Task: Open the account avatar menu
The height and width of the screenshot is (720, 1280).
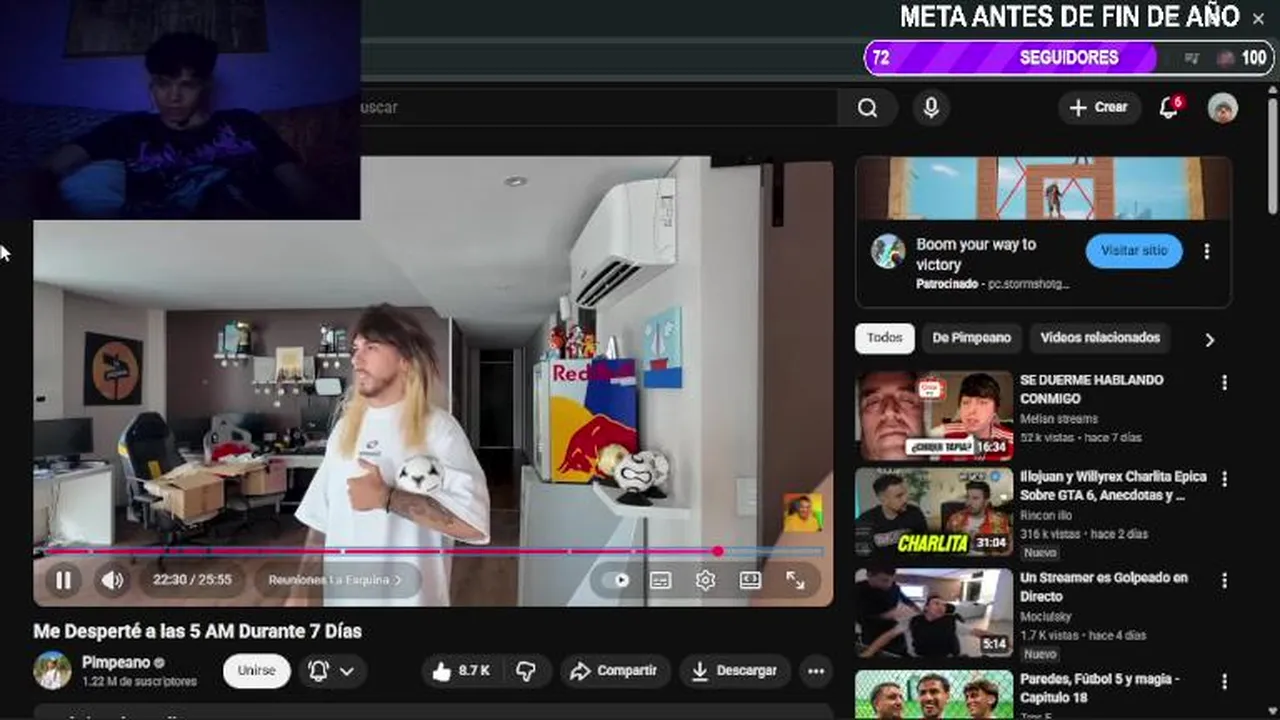Action: 1223,108
